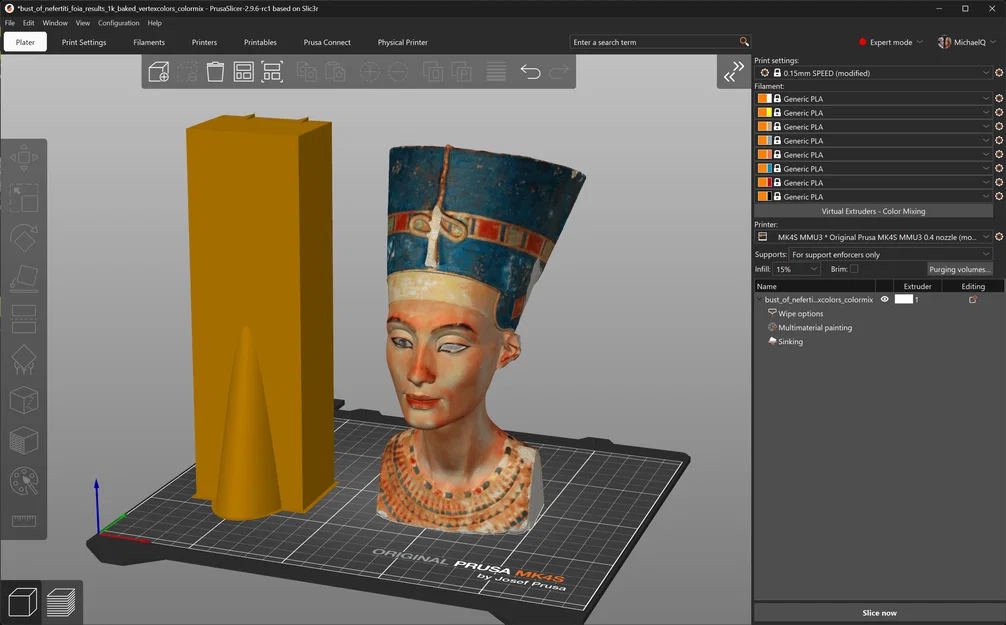Open the Edit menu
The height and width of the screenshot is (625, 1006).
tap(29, 23)
